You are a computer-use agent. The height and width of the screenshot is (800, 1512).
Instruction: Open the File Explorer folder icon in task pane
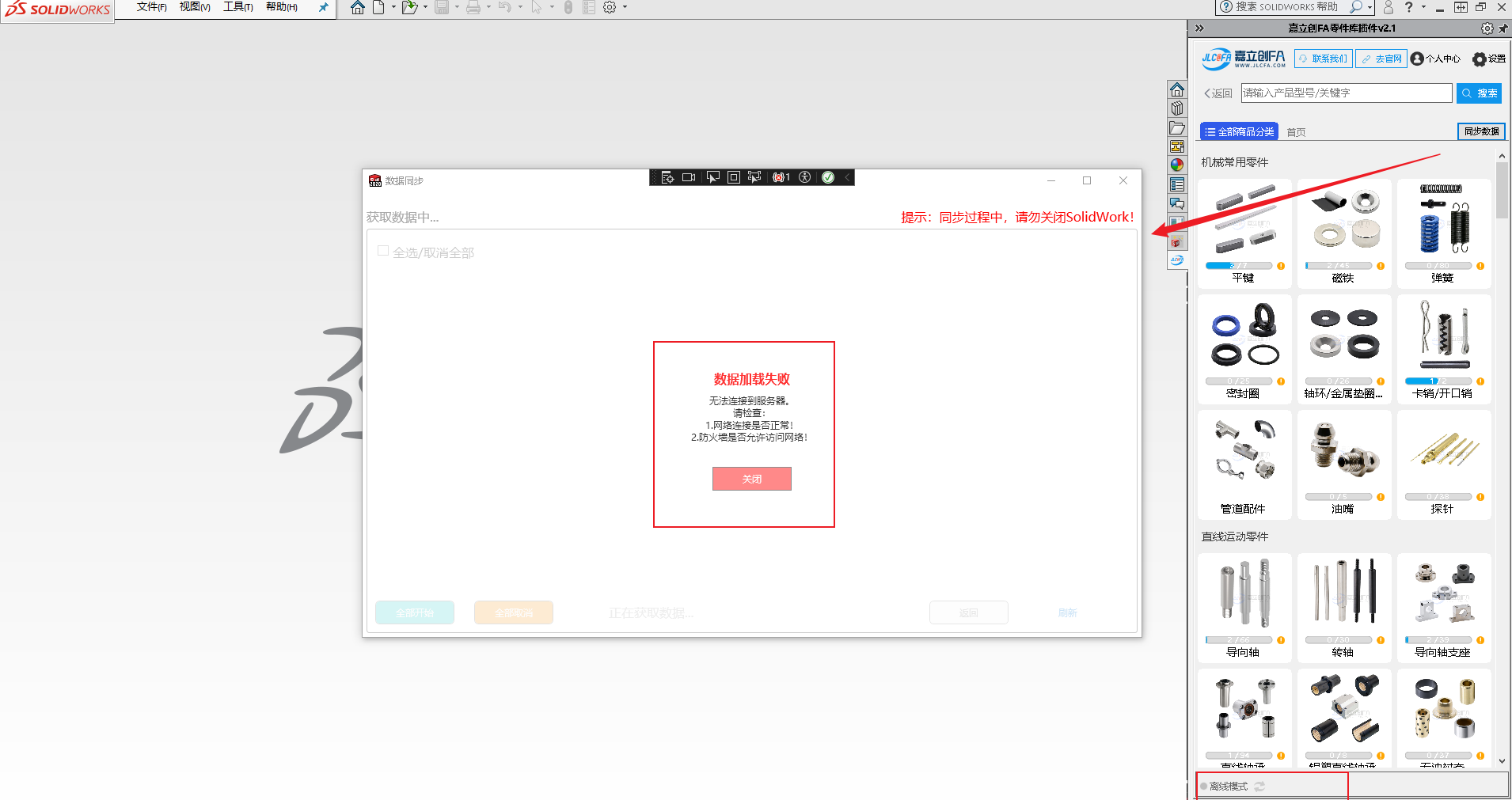(1177, 127)
